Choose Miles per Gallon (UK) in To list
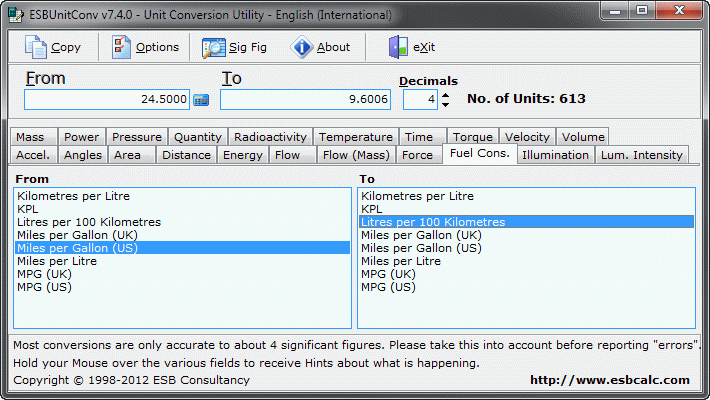710x400 pixels. pos(420,235)
